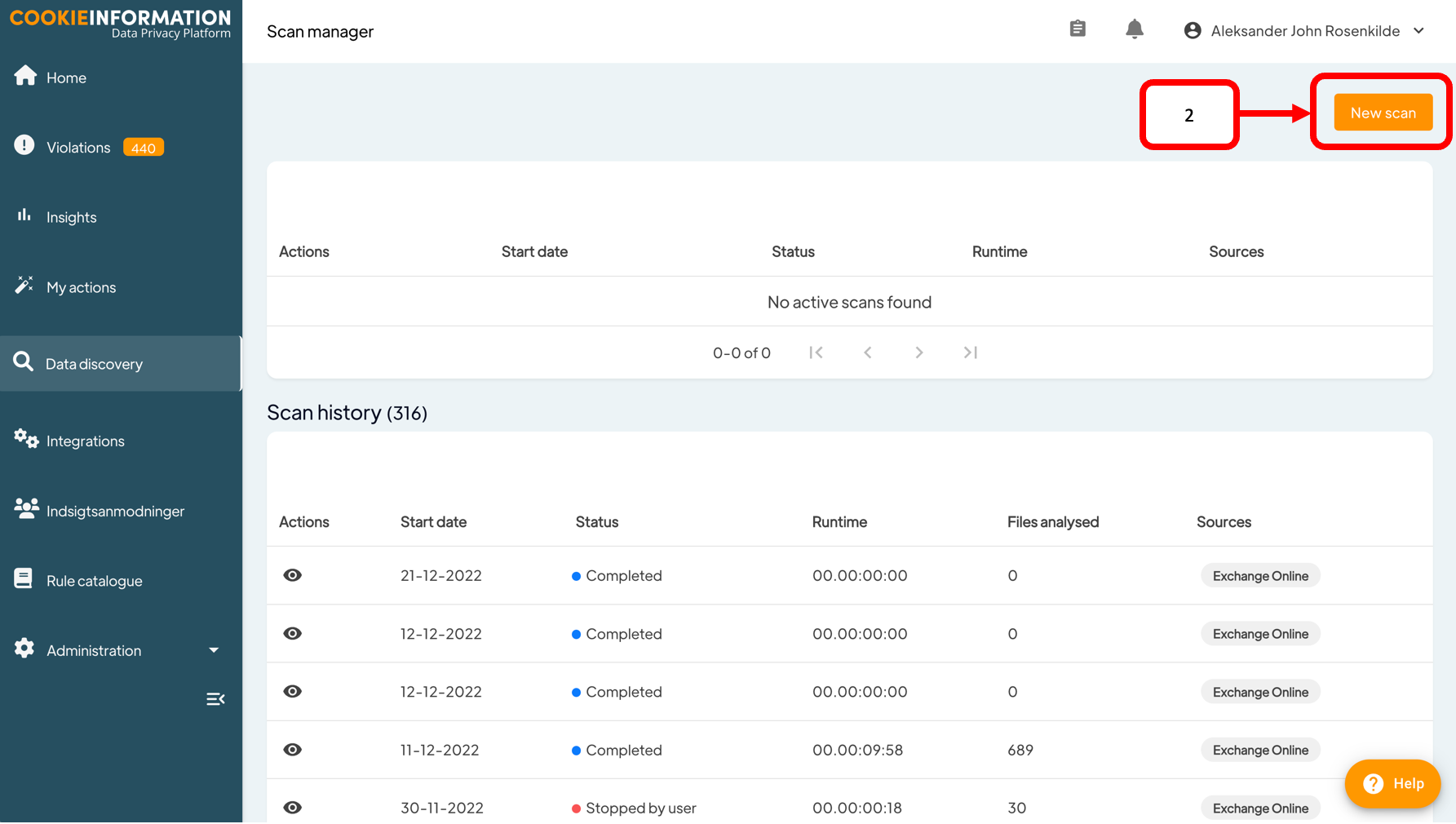The height and width of the screenshot is (824, 1456).
Task: Click the Insights bar chart icon
Action: (x=24, y=215)
